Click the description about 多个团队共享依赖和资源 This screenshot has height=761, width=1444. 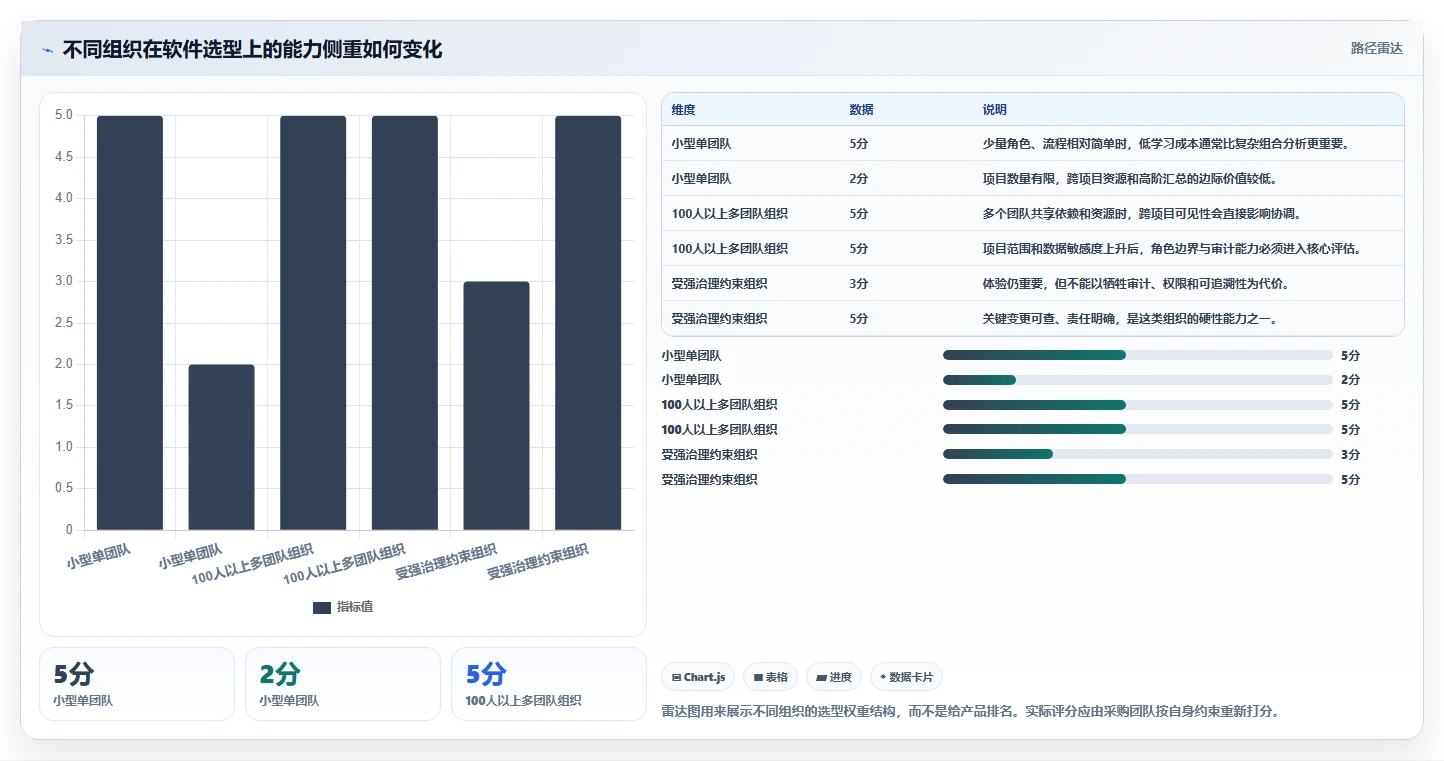point(1142,214)
